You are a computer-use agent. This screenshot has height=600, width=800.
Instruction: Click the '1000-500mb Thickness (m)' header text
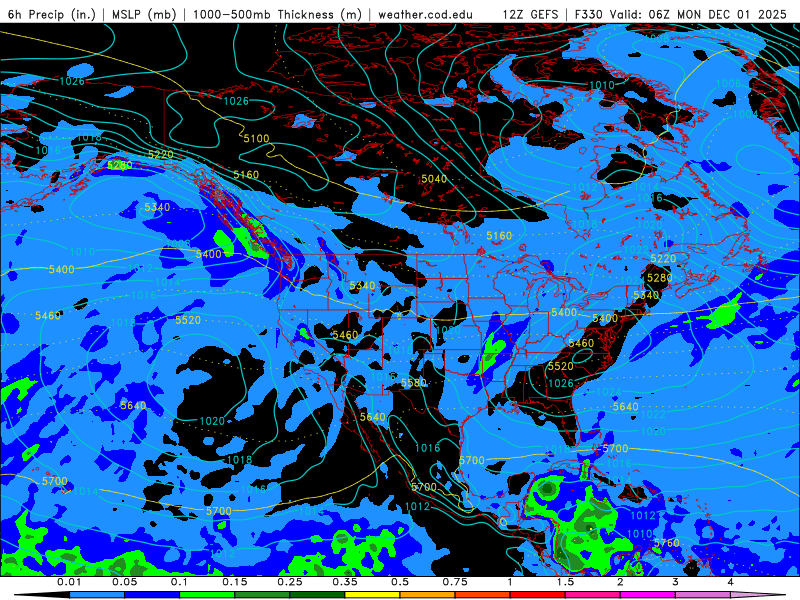coord(277,14)
